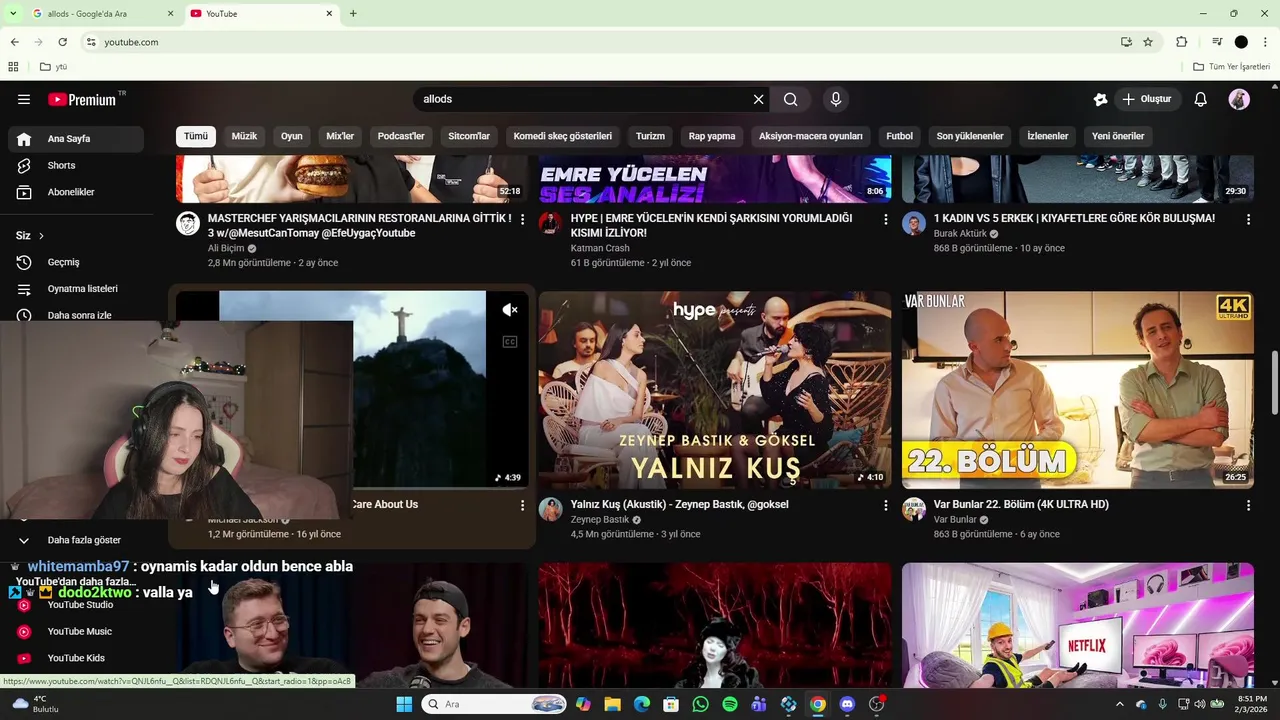Toggle captions on the preview video
Image resolution: width=1280 pixels, height=720 pixels.
pyautogui.click(x=510, y=342)
